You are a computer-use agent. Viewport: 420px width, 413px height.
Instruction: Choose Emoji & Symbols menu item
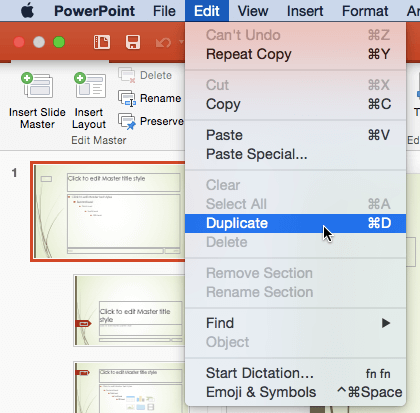click(x=295, y=392)
